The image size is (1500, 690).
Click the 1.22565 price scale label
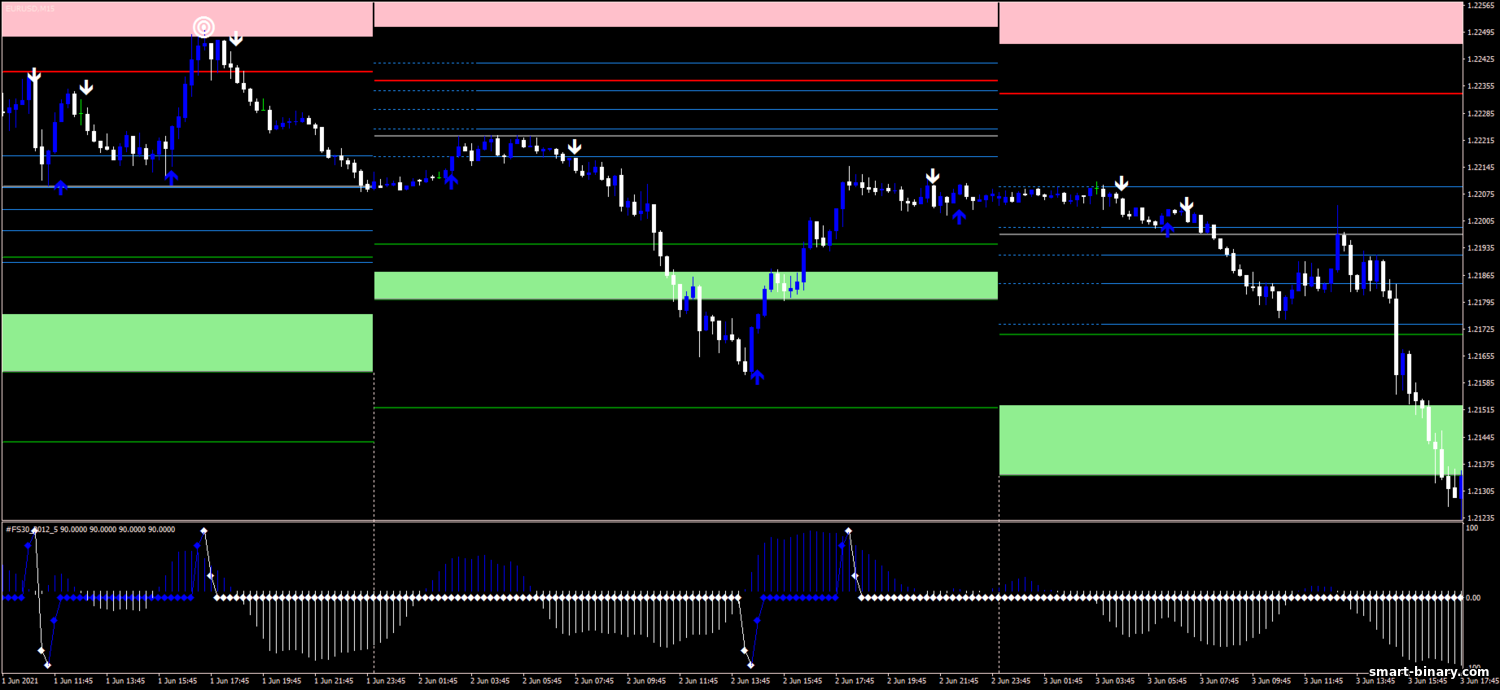point(1482,5)
